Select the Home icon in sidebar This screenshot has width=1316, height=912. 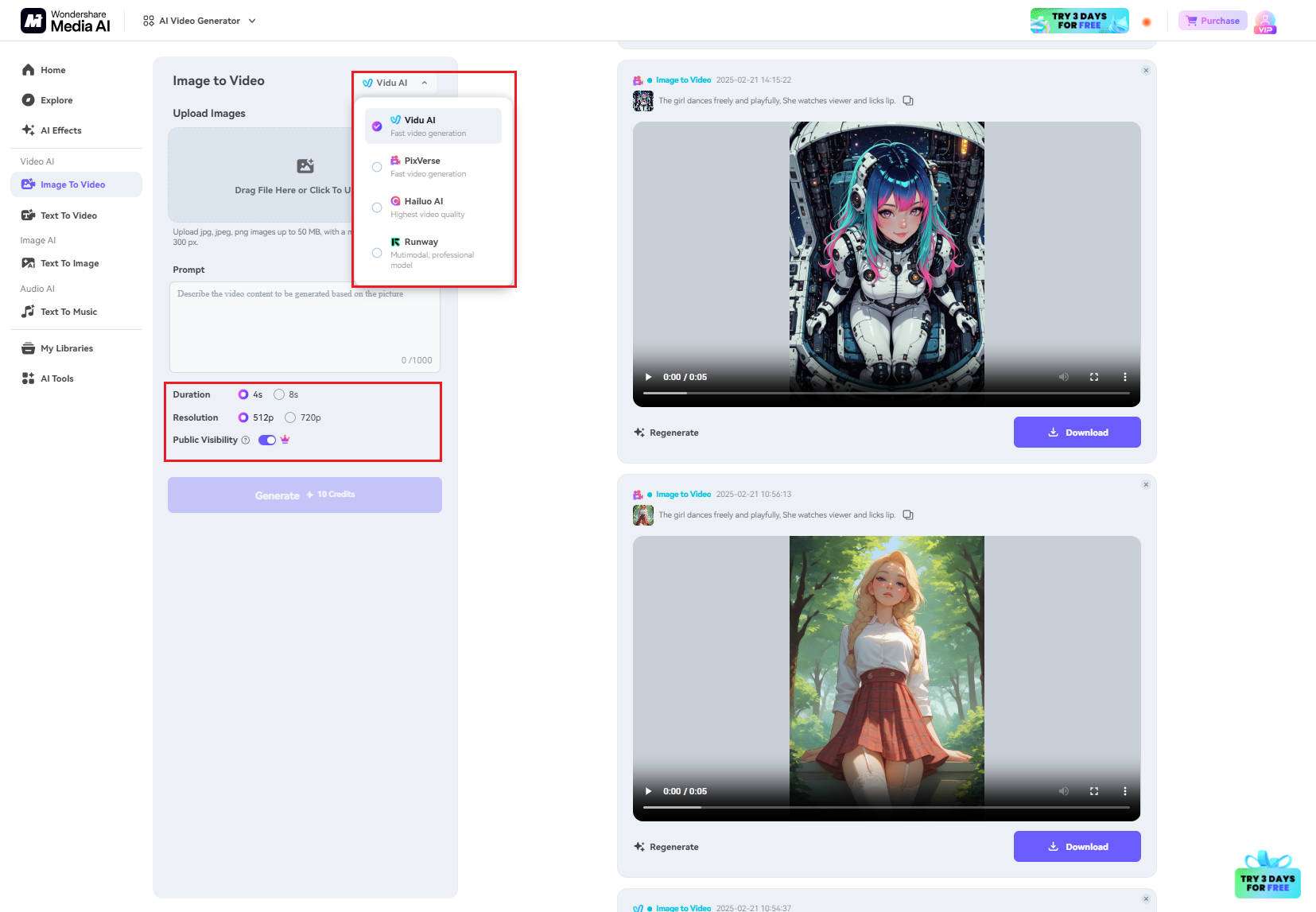pos(28,70)
